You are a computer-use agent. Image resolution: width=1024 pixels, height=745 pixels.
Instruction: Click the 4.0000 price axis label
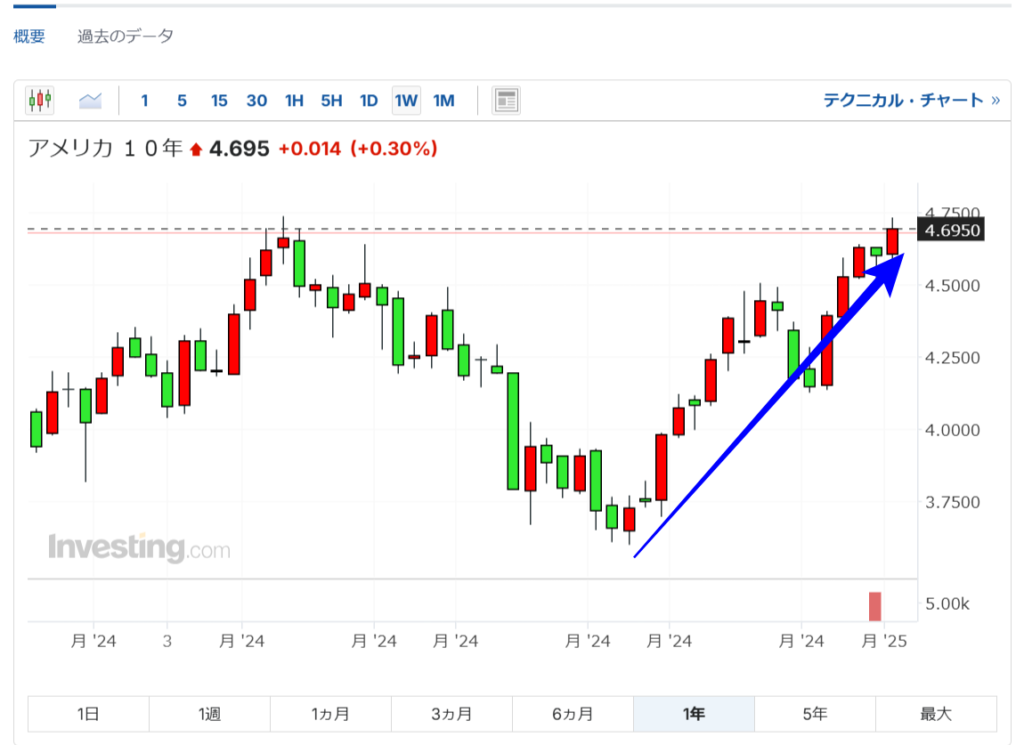[x=953, y=430]
